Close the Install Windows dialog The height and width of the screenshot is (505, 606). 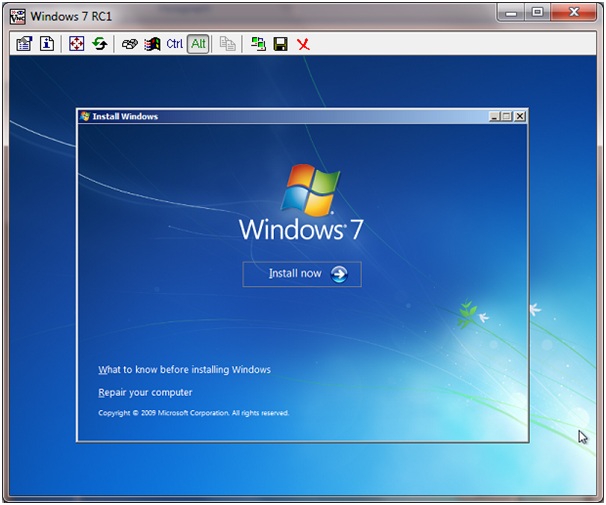point(520,116)
